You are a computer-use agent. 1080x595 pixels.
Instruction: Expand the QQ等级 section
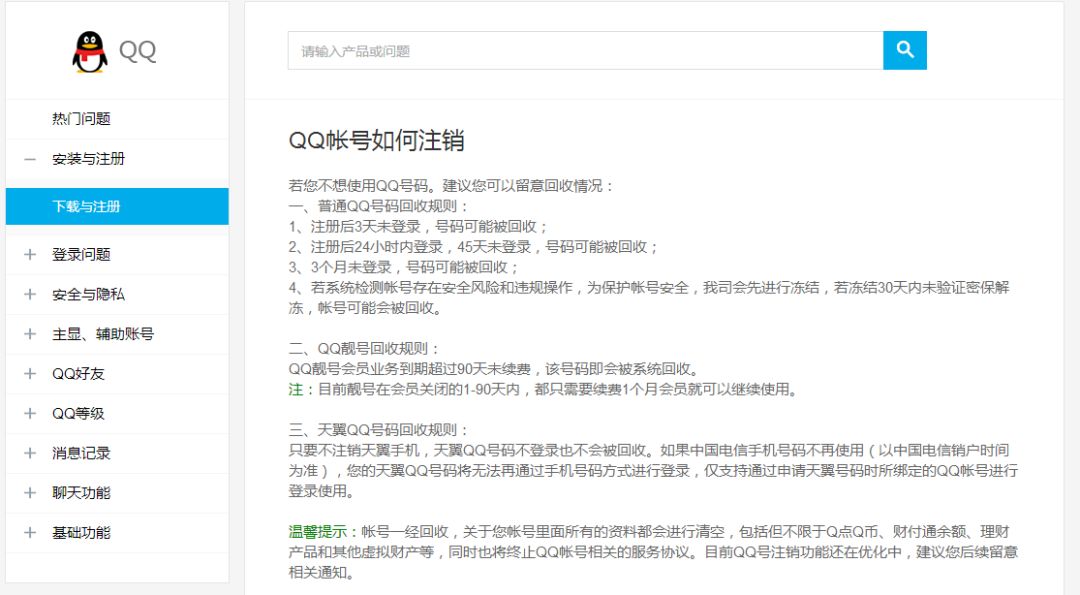tap(27, 413)
